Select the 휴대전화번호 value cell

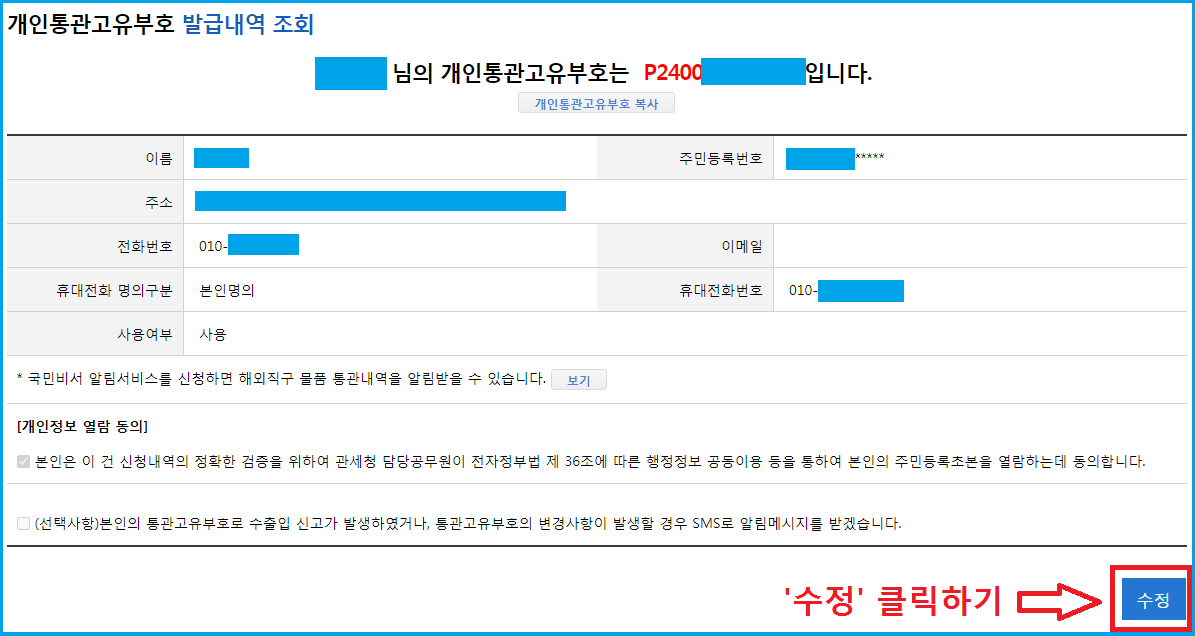[860, 290]
